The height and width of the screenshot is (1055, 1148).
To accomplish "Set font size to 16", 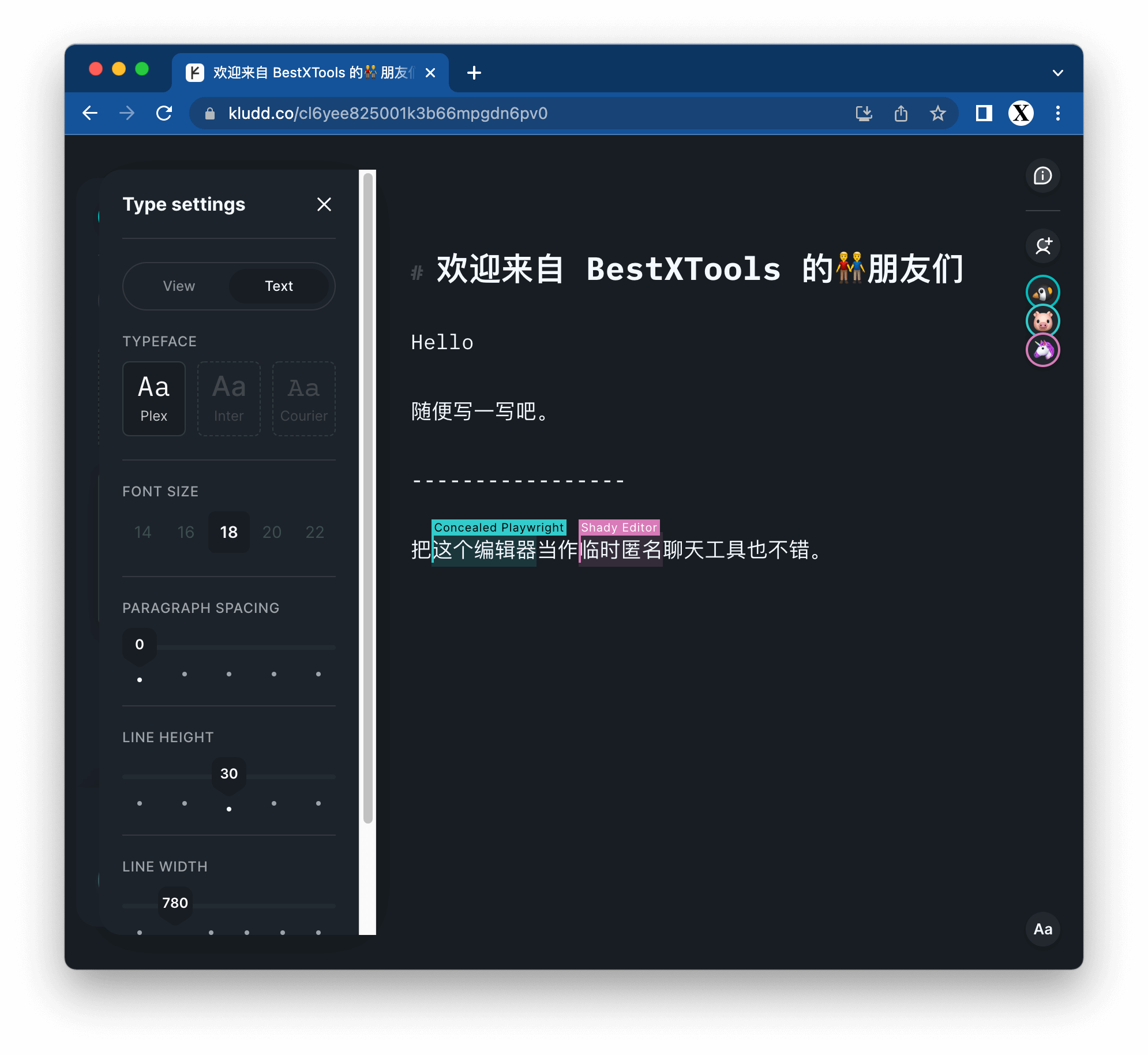I will click(186, 532).
